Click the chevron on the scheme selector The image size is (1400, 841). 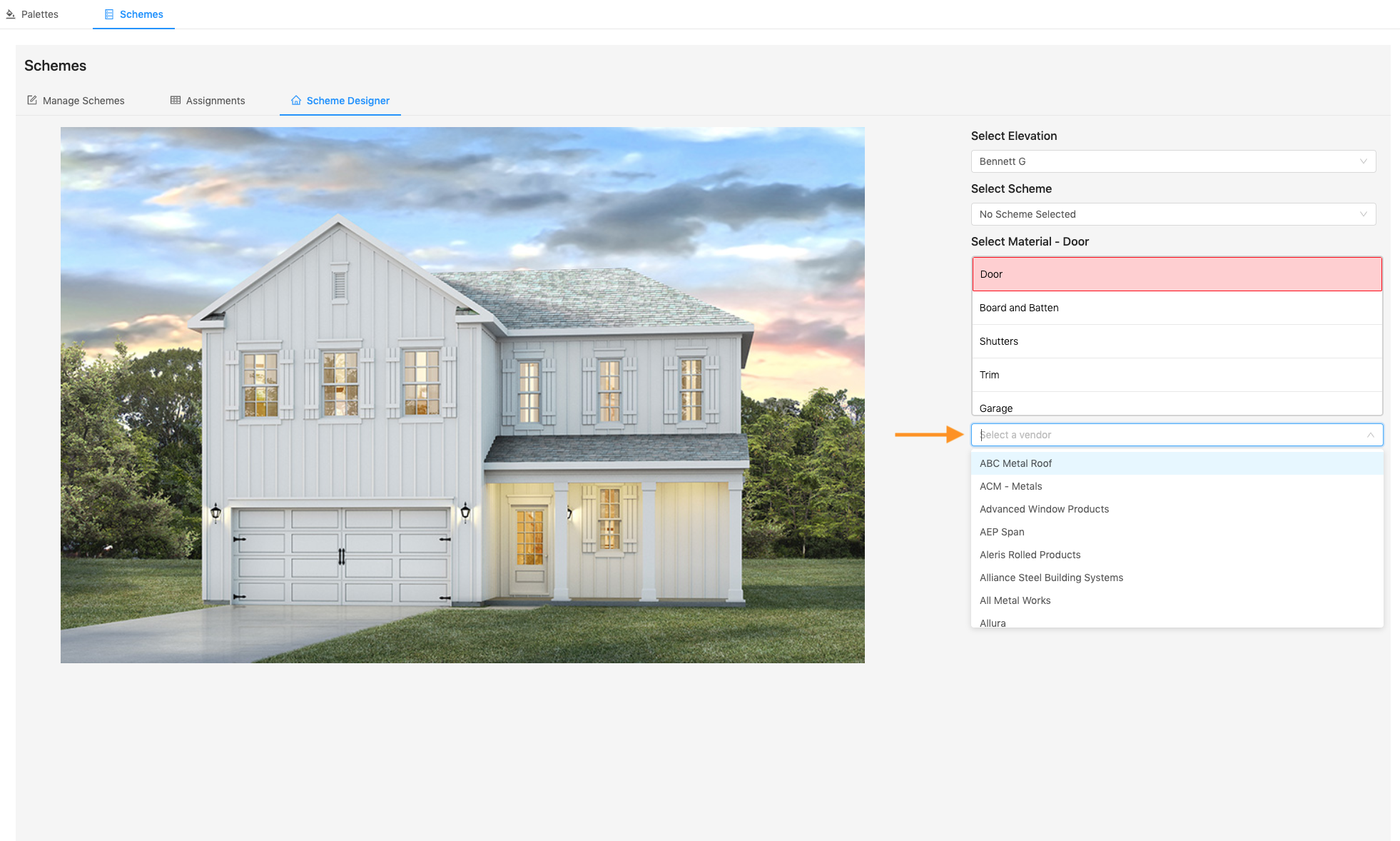pos(1362,214)
